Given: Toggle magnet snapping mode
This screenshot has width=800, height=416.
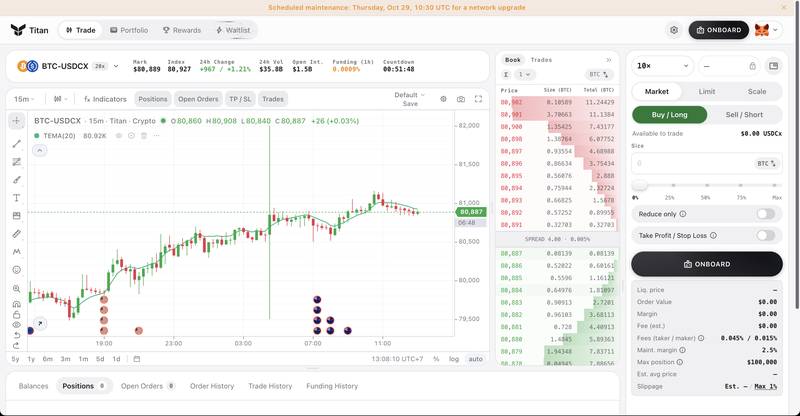Looking at the screenshot, I should pos(16,304).
